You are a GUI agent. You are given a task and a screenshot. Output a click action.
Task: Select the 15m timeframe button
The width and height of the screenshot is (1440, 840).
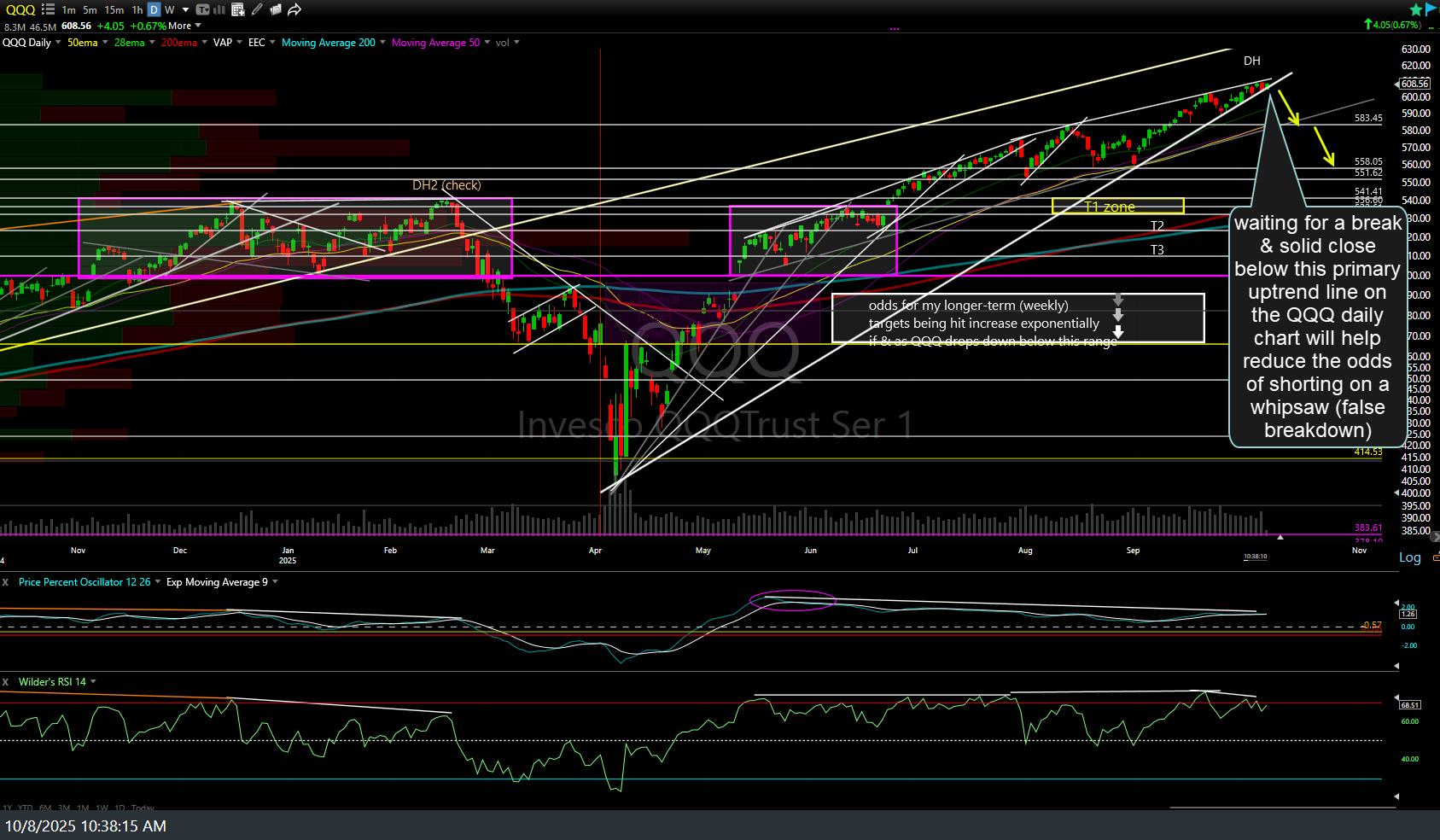(x=114, y=10)
